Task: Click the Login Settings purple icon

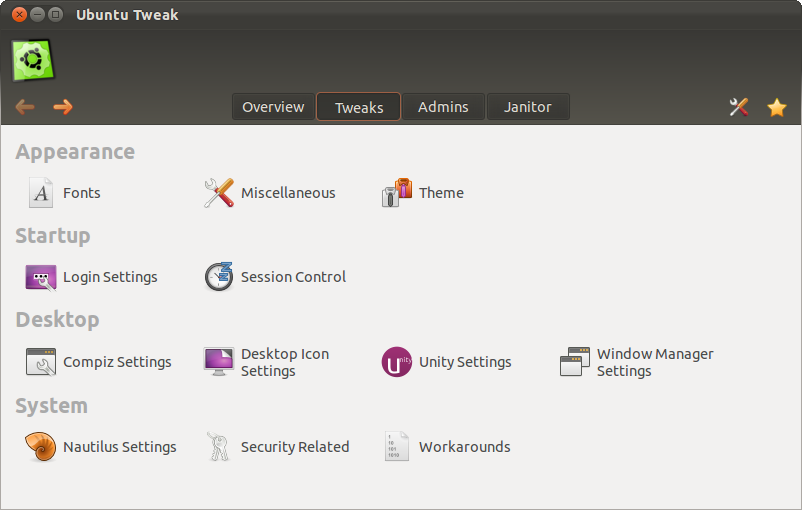Action: click(41, 277)
